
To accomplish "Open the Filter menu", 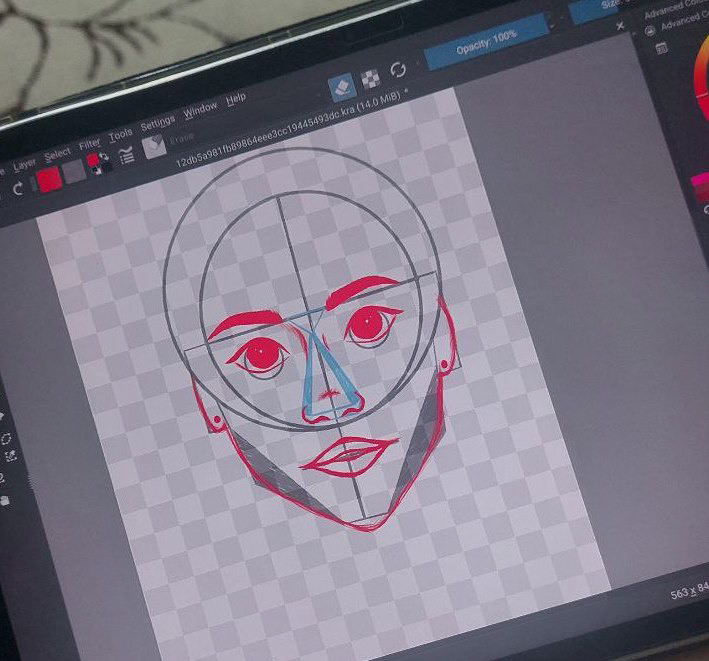I will [90, 144].
